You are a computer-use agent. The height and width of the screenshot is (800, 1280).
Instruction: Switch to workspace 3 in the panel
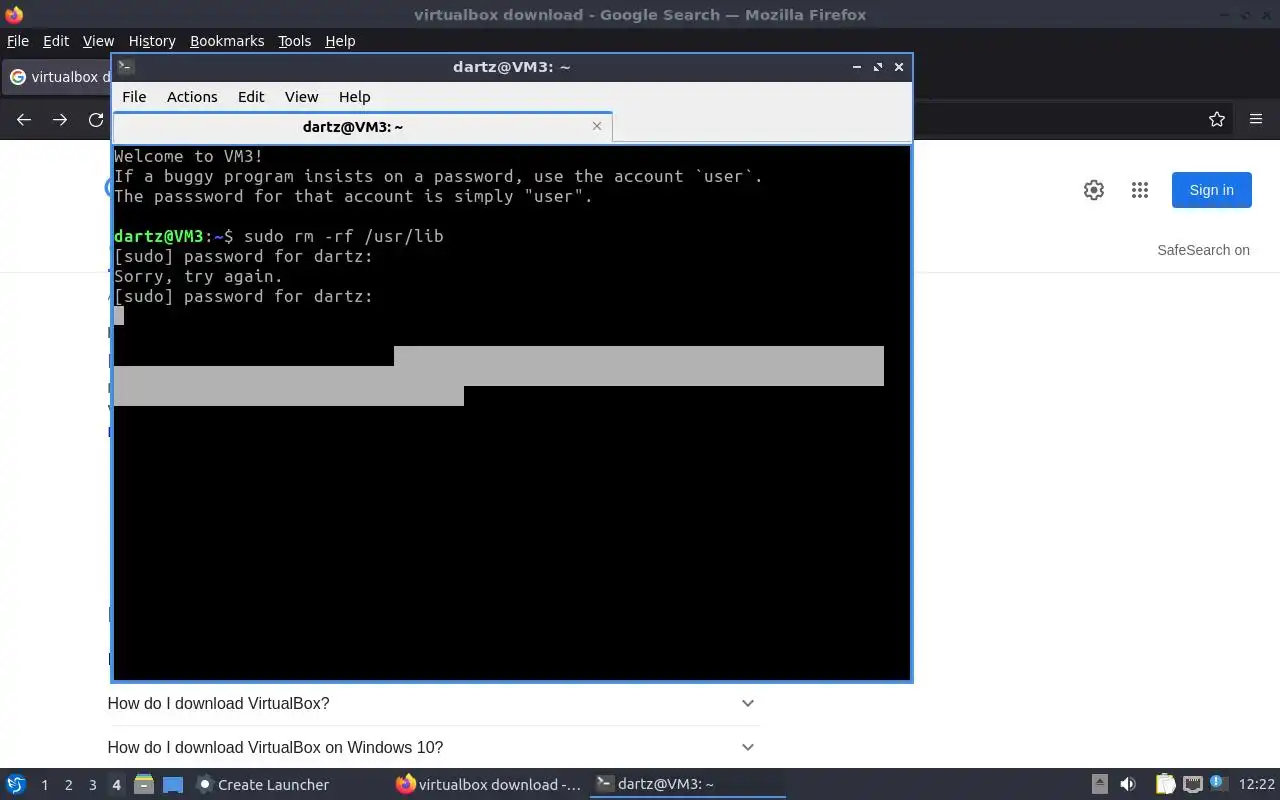tap(92, 785)
